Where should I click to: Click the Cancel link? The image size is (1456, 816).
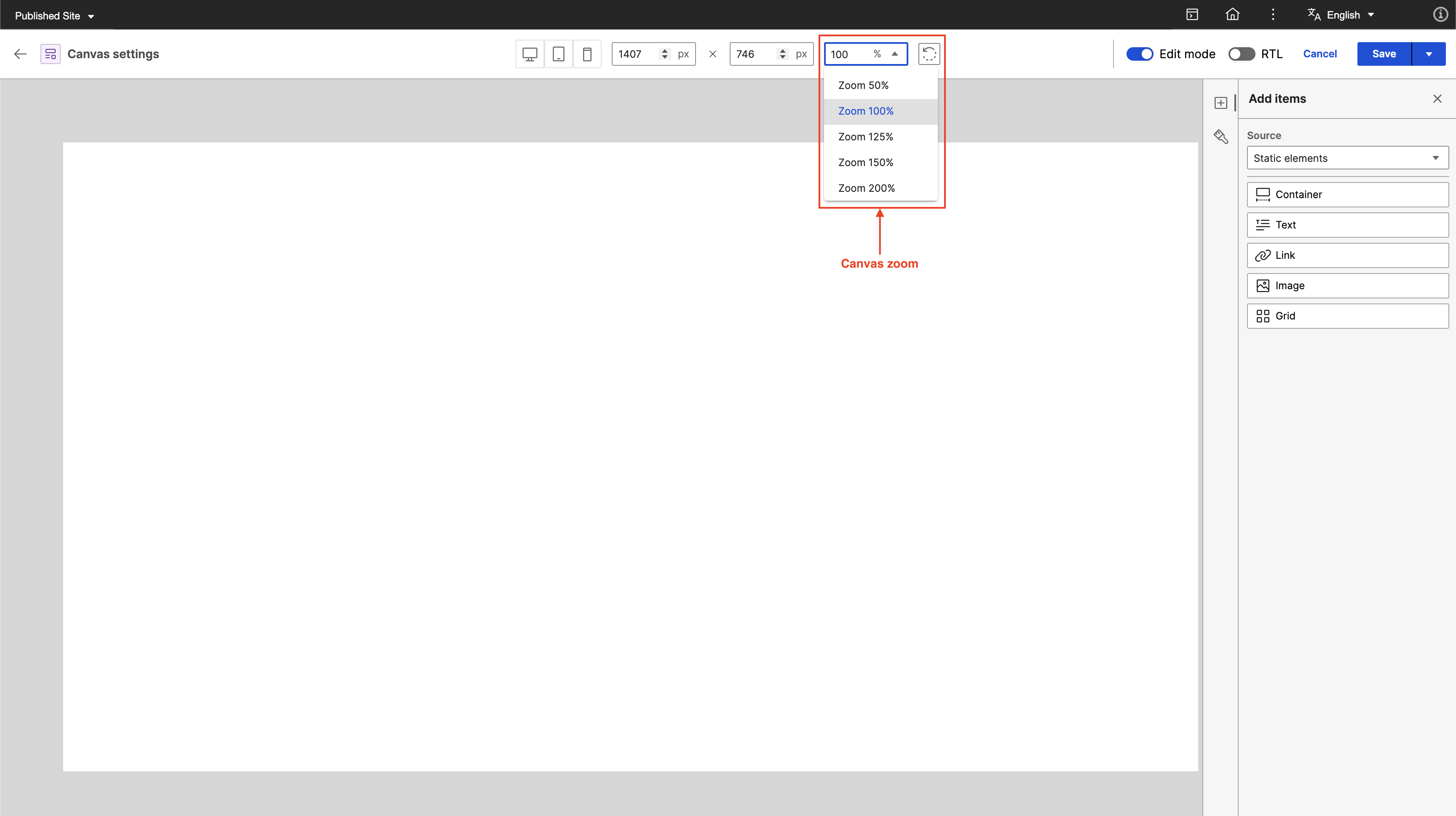click(x=1320, y=54)
